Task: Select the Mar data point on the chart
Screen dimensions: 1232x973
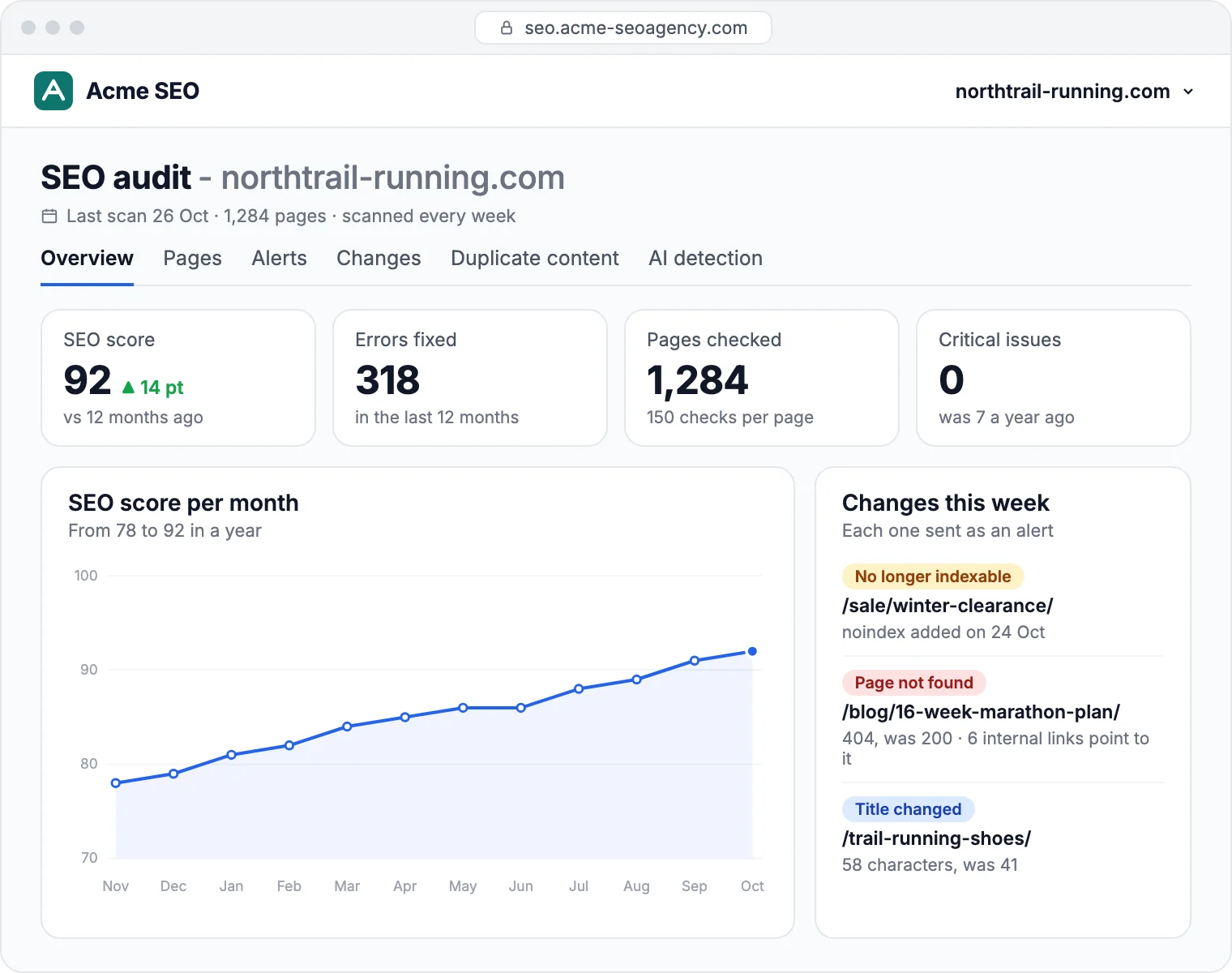Action: point(347,727)
